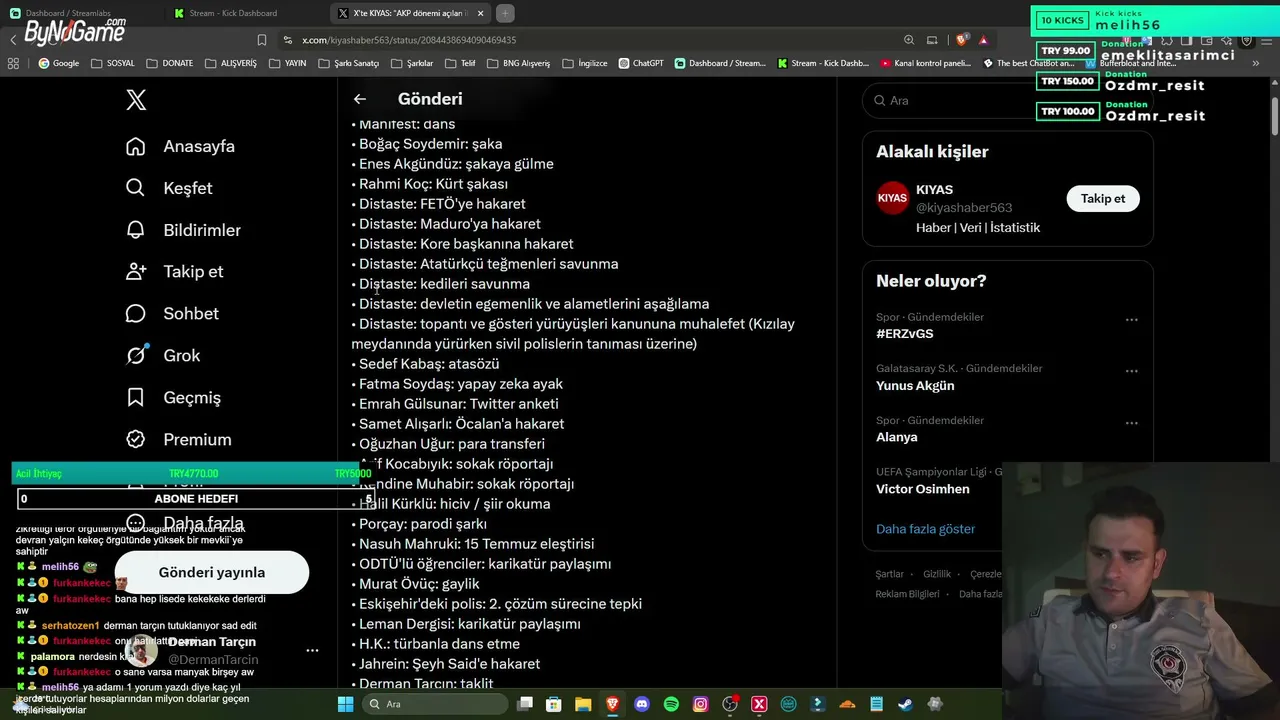Image resolution: width=1280 pixels, height=720 pixels.
Task: Bookmark this page via address bar icon
Action: click(x=262, y=40)
